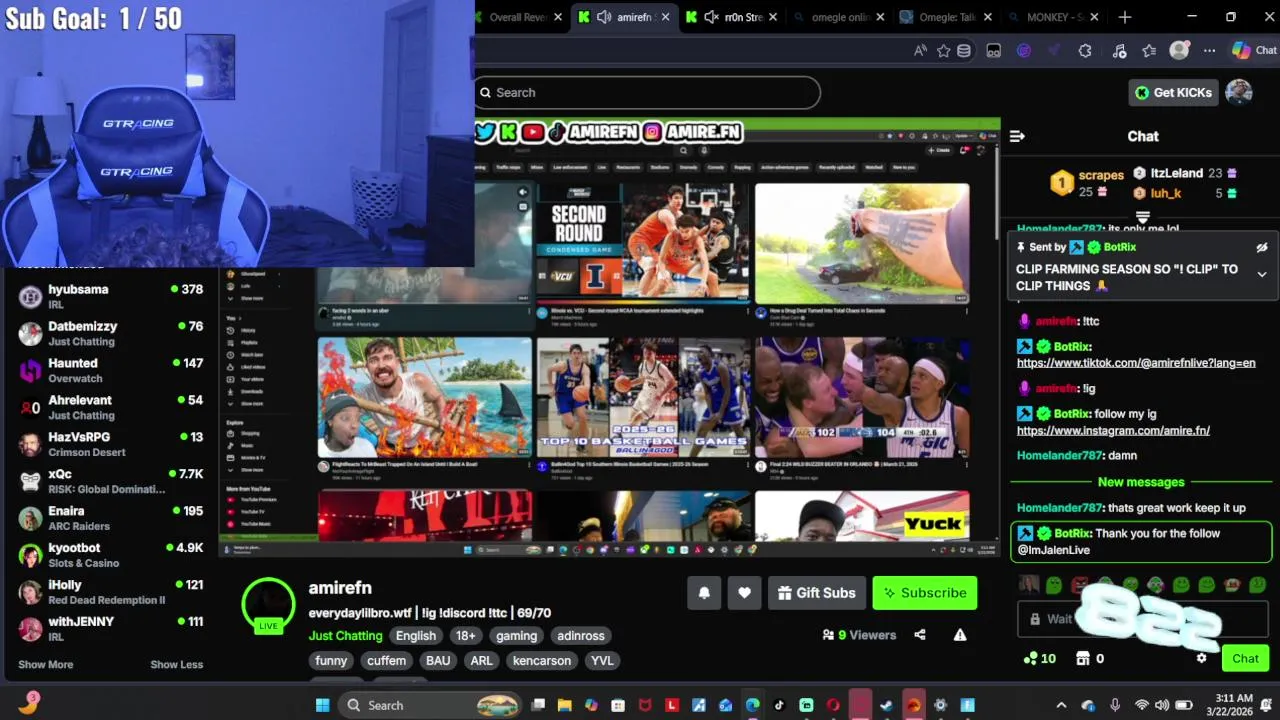Open instagram.com/amire.fn link in chat
Screen dimensions: 1280x720
click(x=1113, y=430)
